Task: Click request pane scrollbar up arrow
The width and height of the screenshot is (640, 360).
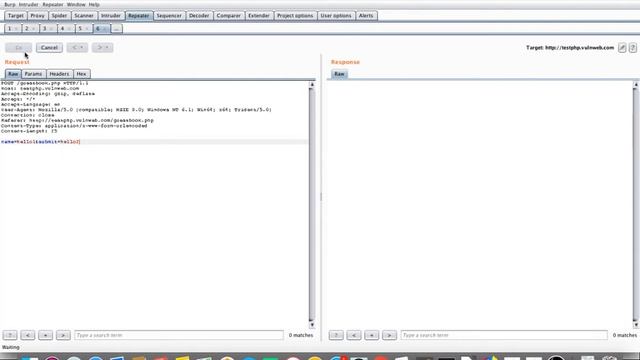Action: point(312,85)
